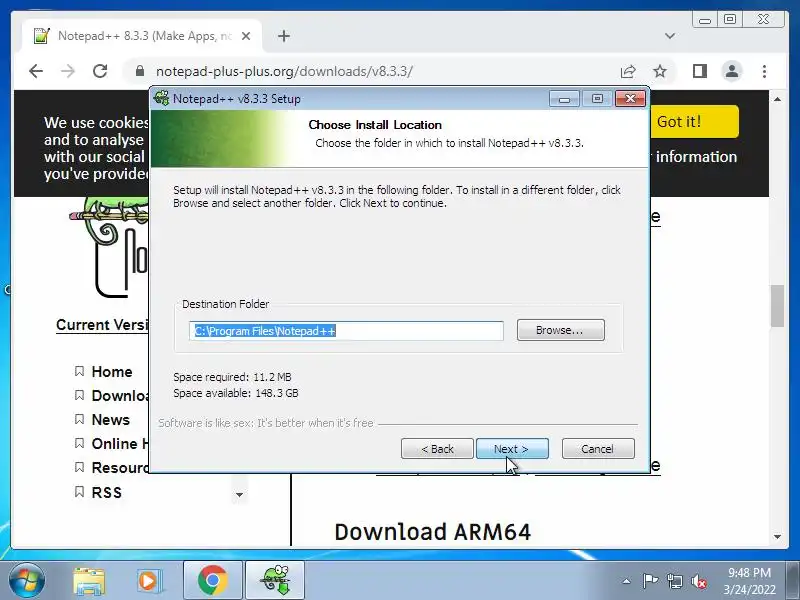
Task: Open the News sidebar link
Action: pos(111,420)
